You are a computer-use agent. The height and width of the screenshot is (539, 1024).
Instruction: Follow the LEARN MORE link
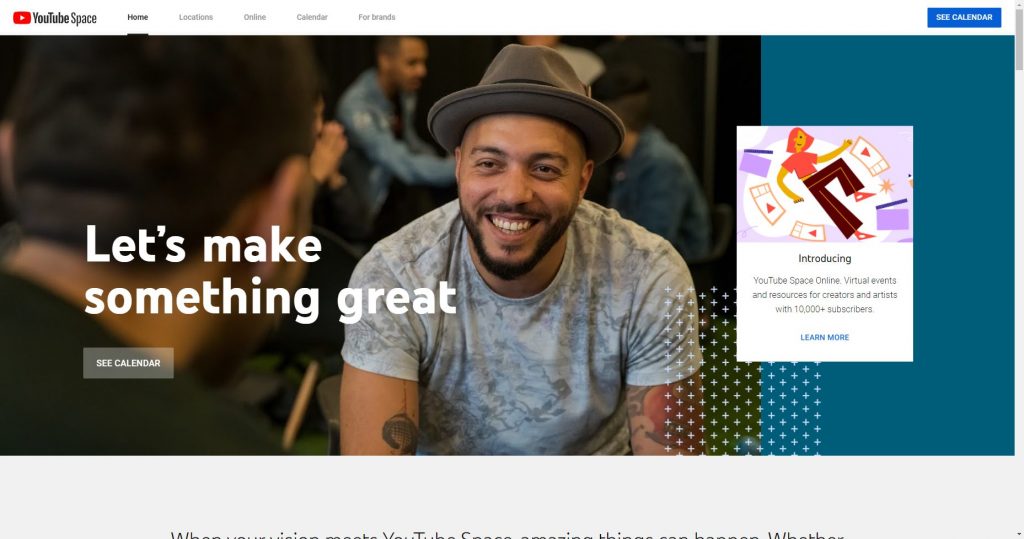824,337
